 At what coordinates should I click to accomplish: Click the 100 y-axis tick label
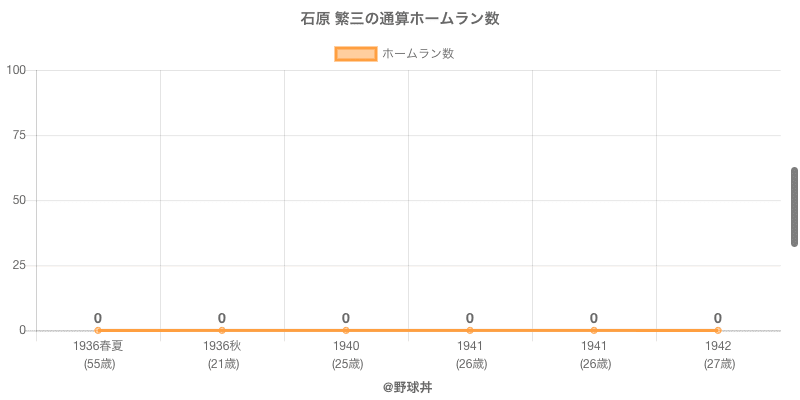click(17, 70)
